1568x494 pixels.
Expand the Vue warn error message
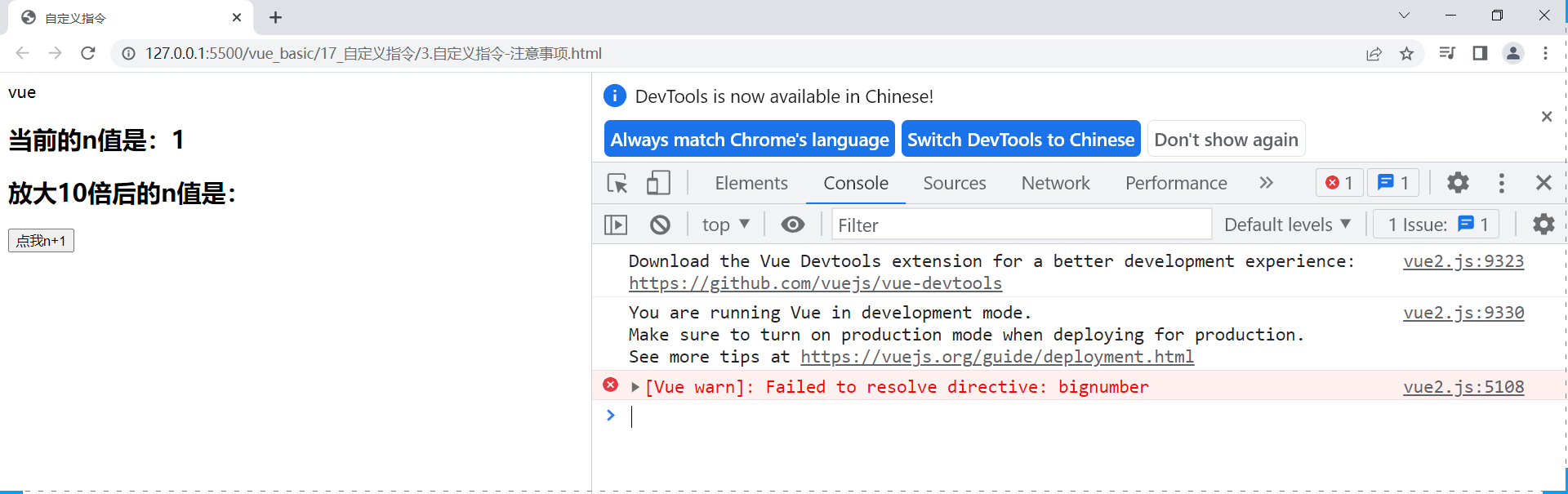pyautogui.click(x=635, y=387)
